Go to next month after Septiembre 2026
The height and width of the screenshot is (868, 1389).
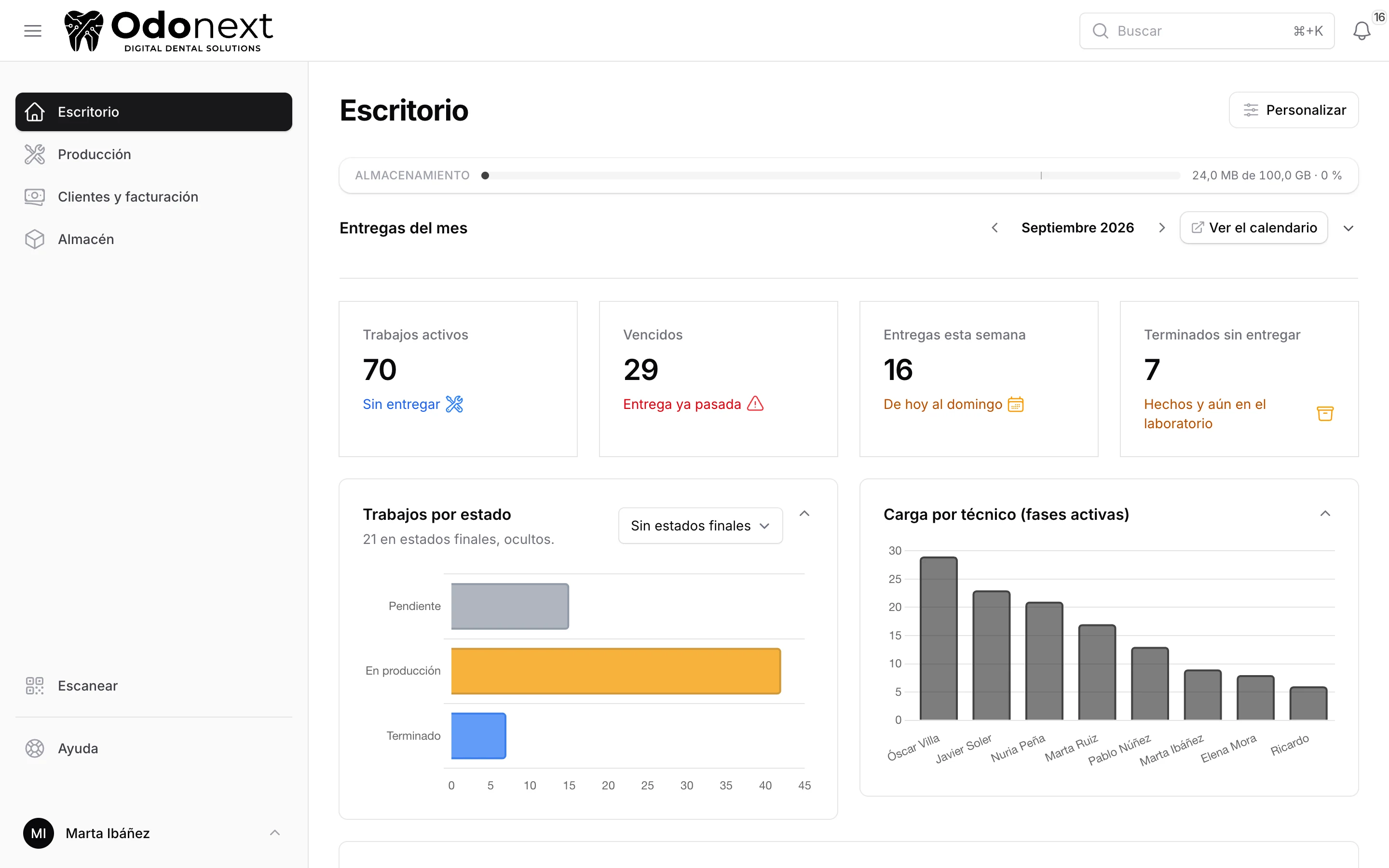click(x=1162, y=228)
